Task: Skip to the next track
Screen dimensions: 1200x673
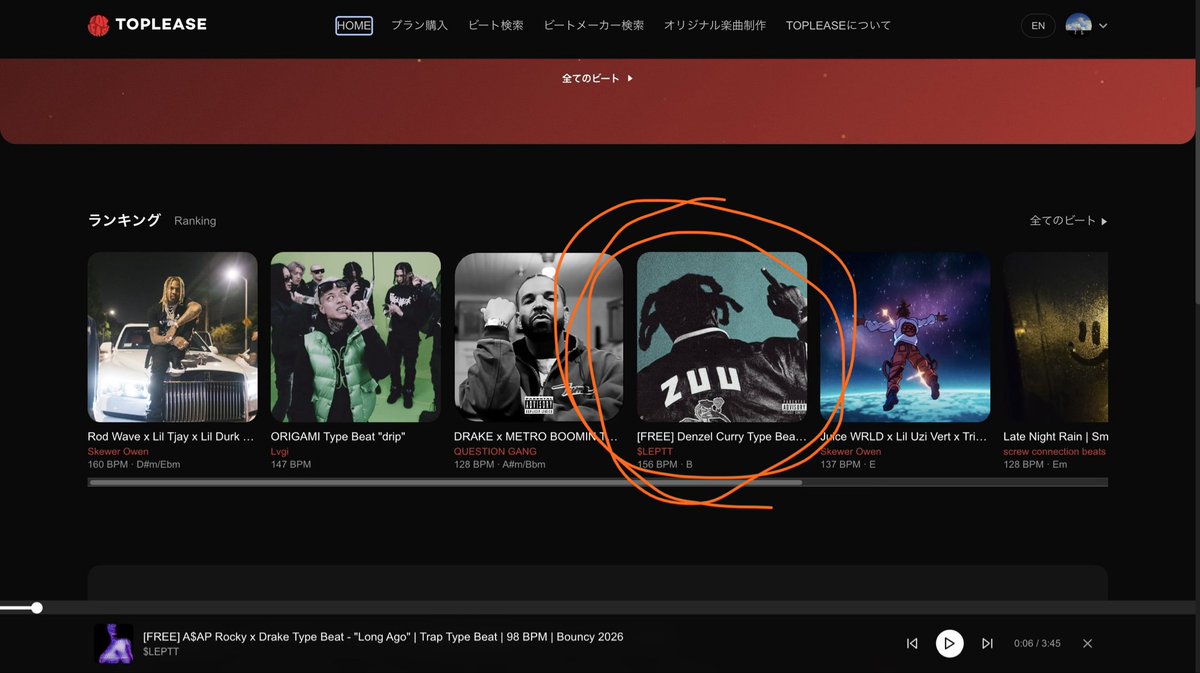Action: (987, 644)
